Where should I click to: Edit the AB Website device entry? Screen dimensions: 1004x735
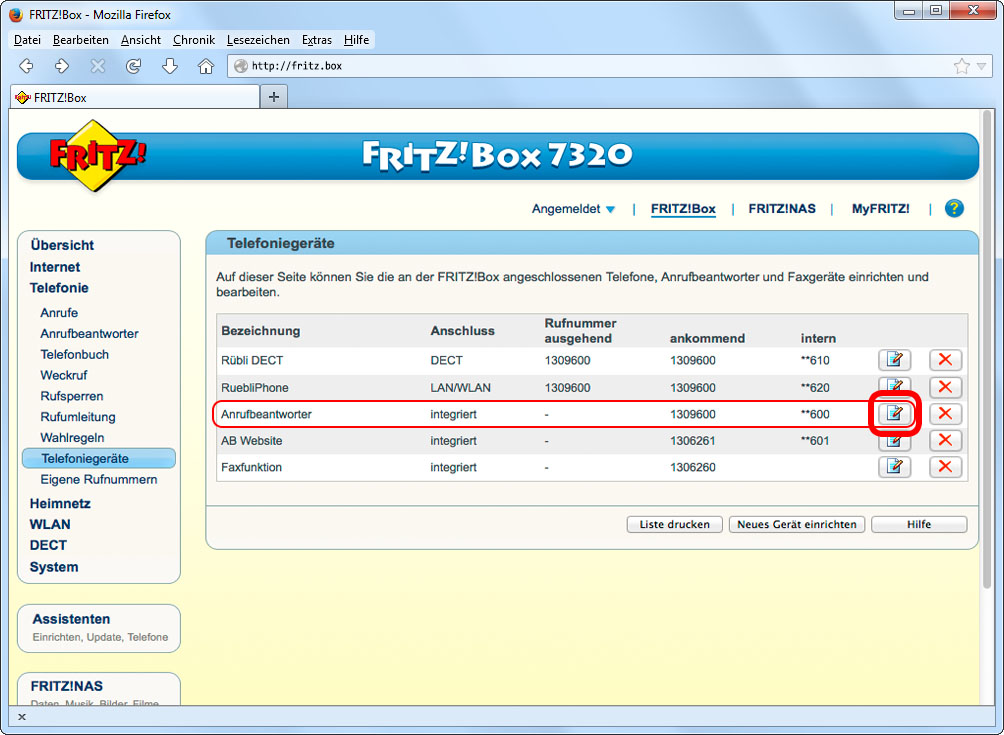point(895,441)
